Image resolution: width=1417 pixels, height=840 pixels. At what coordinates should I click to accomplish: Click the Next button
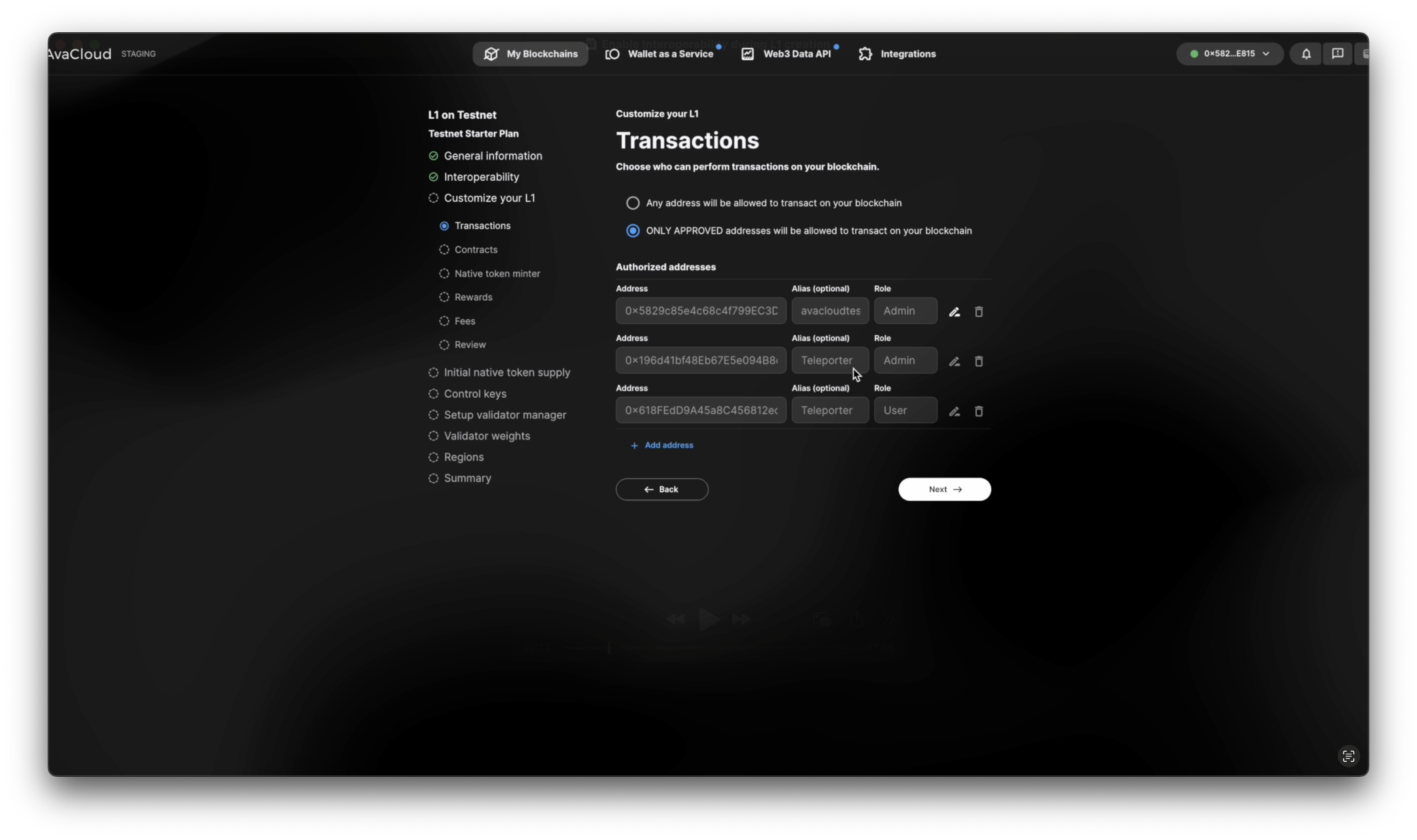point(944,490)
